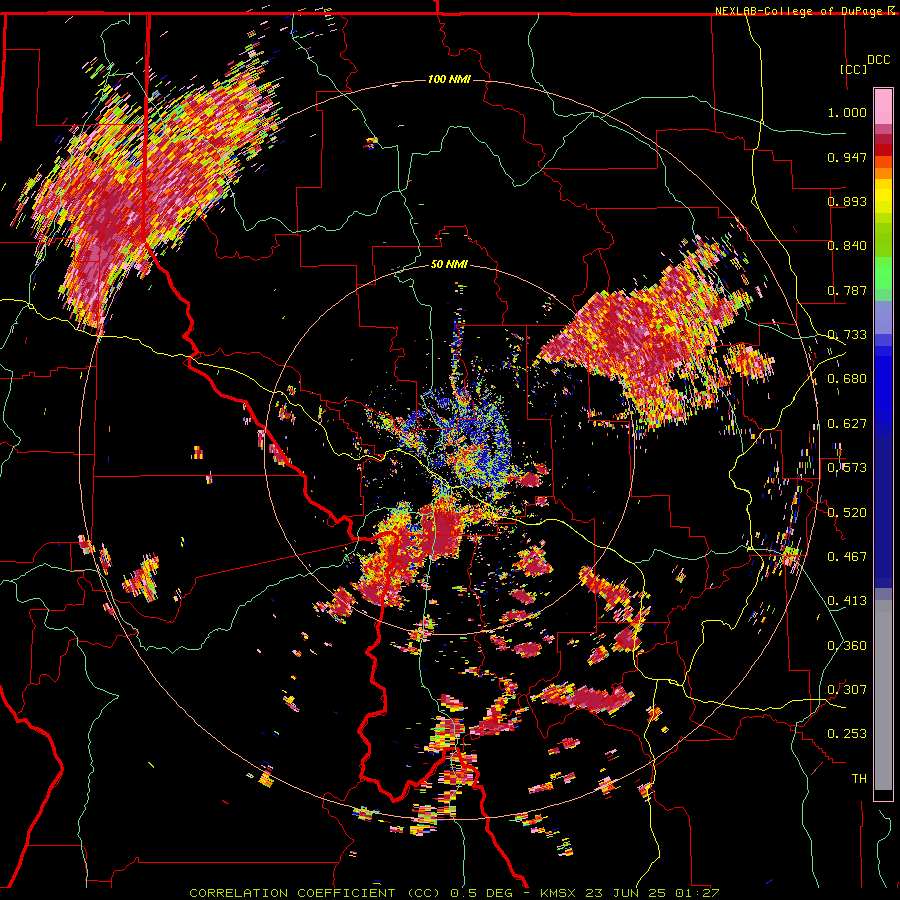Click the [CC] units label
The width and height of the screenshot is (900, 900).
[853, 69]
